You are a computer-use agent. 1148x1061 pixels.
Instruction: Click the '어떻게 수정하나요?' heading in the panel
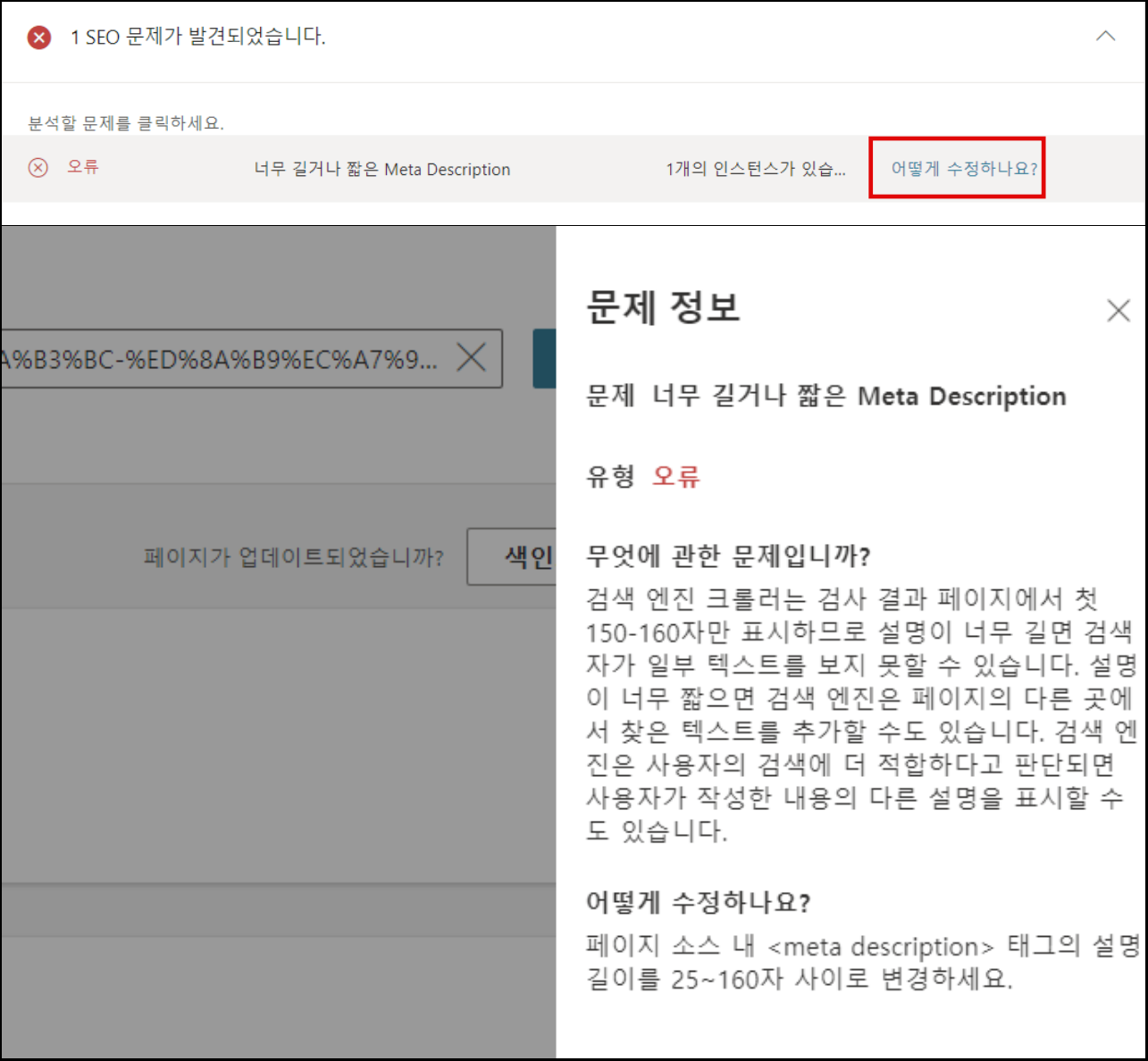coord(699,902)
